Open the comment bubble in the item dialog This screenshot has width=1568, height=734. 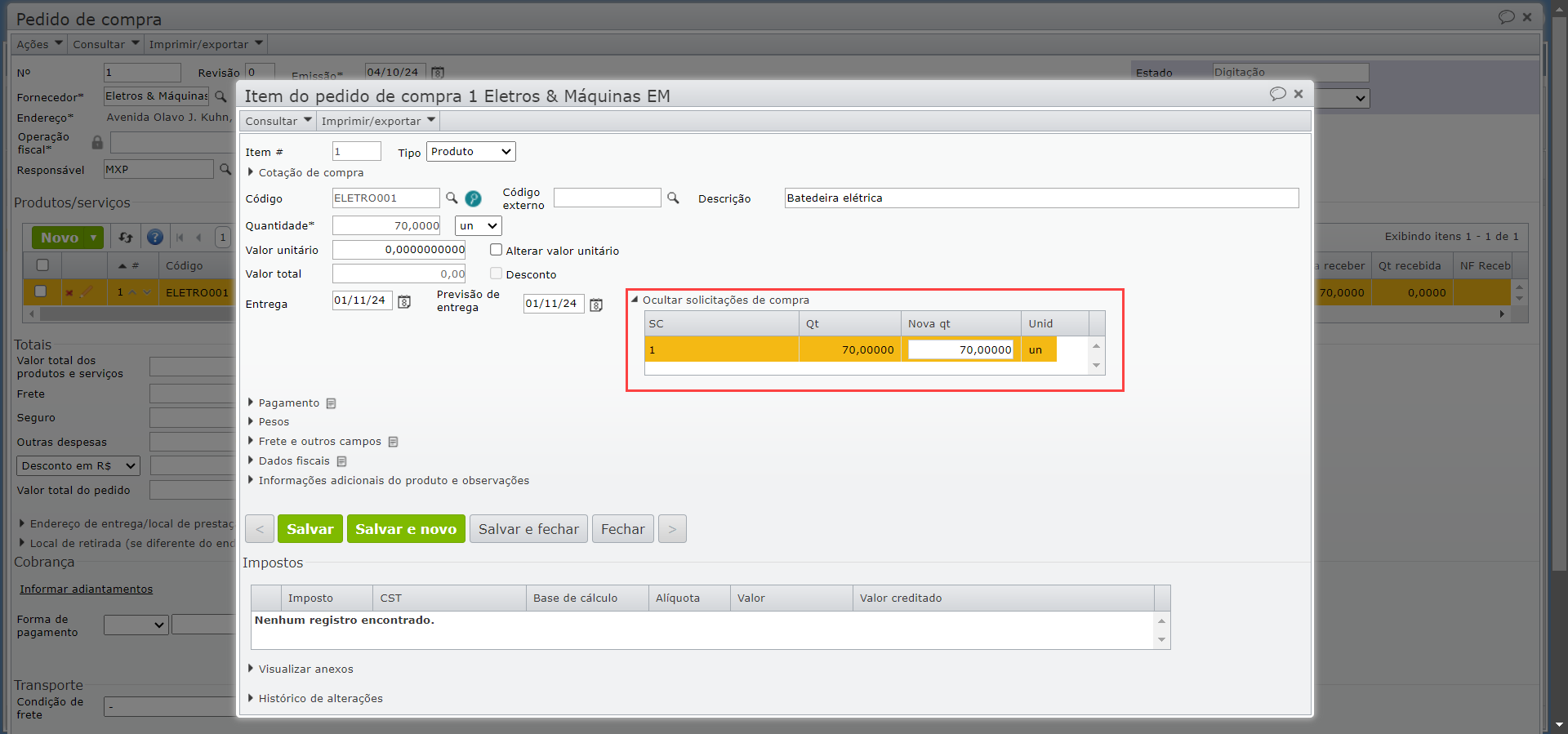point(1277,94)
